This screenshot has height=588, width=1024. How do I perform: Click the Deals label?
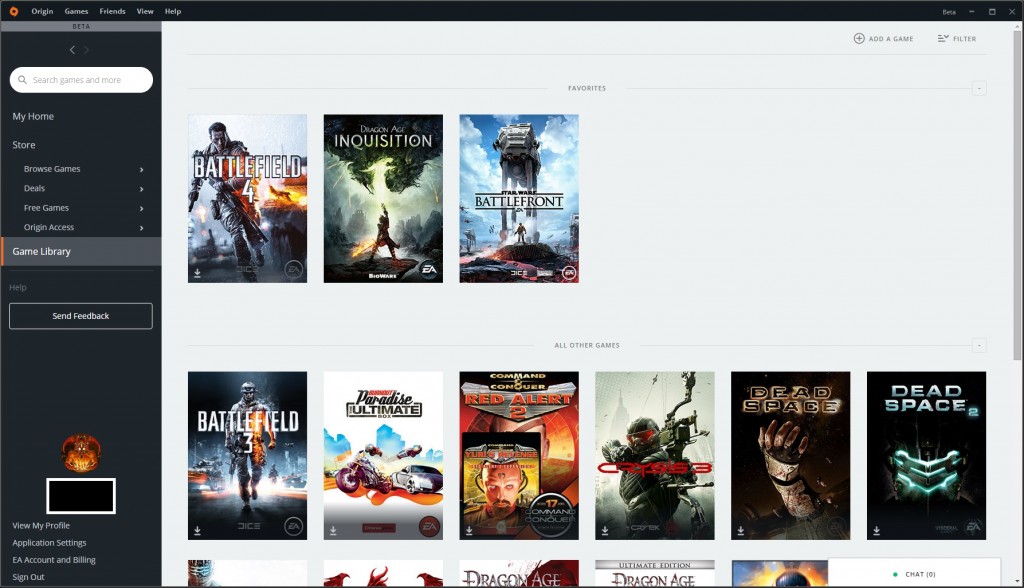tap(35, 189)
